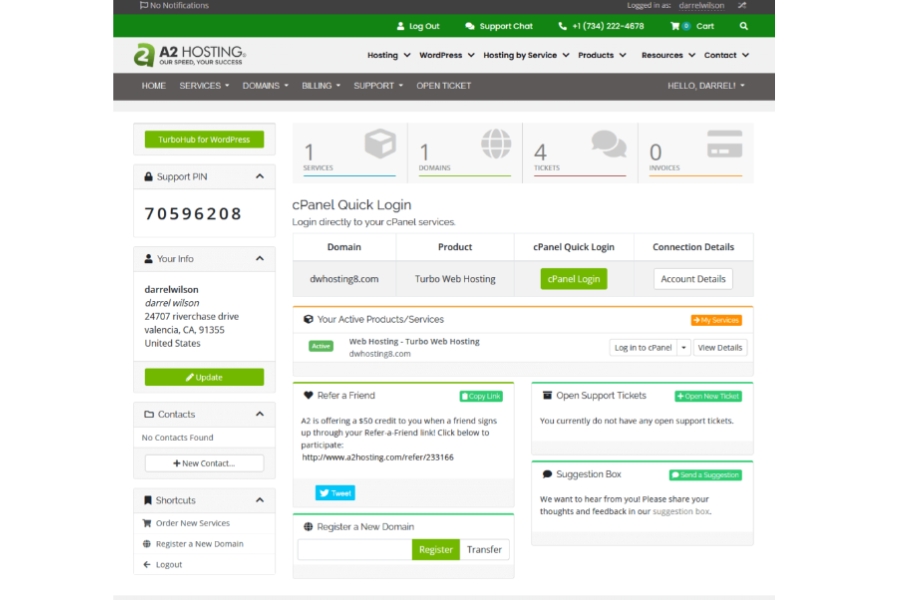This screenshot has height=600, width=900.
Task: Click the phone icon beside support number
Action: coord(562,26)
